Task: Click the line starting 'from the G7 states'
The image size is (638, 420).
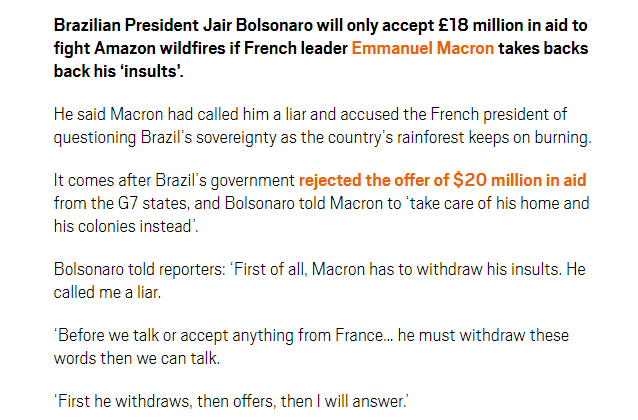Action: coord(321,203)
